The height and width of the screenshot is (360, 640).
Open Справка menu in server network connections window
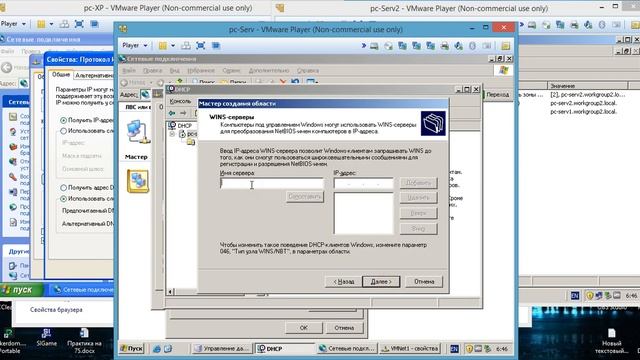(x=308, y=70)
